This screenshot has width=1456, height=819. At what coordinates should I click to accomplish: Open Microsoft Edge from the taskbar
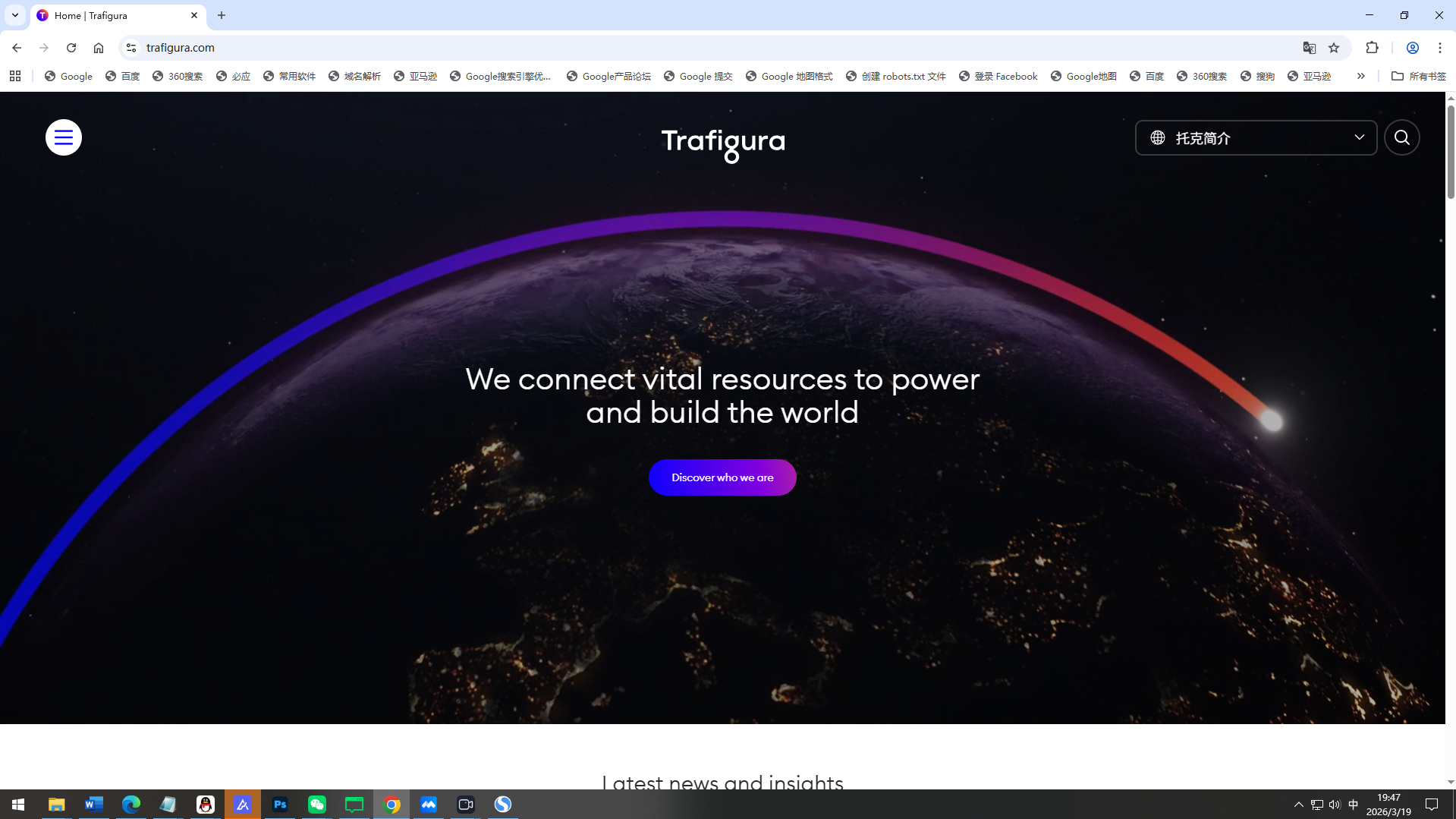[131, 805]
